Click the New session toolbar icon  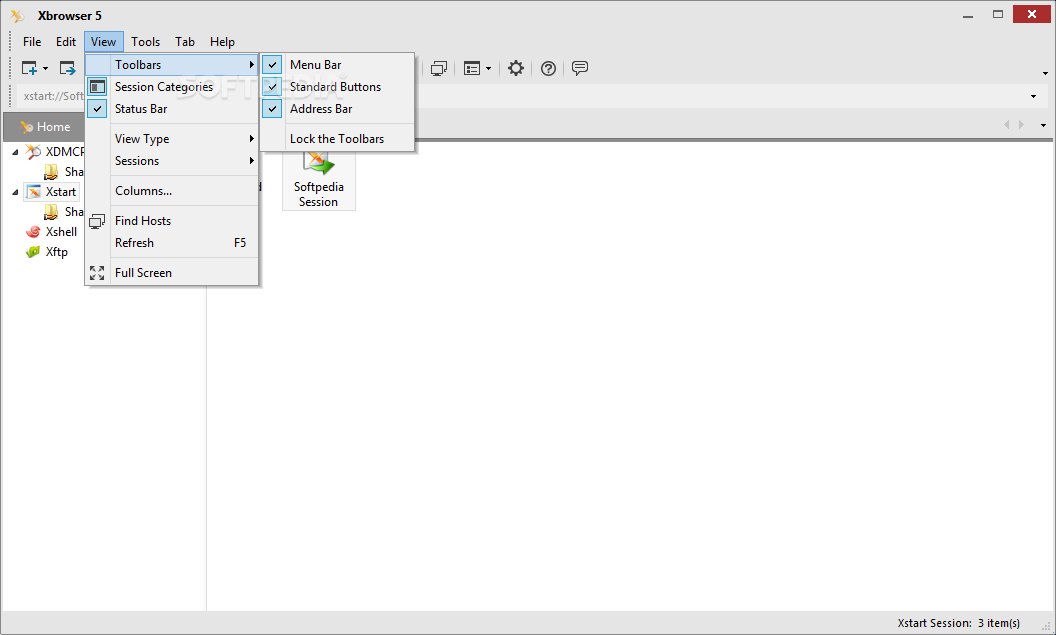[30, 68]
